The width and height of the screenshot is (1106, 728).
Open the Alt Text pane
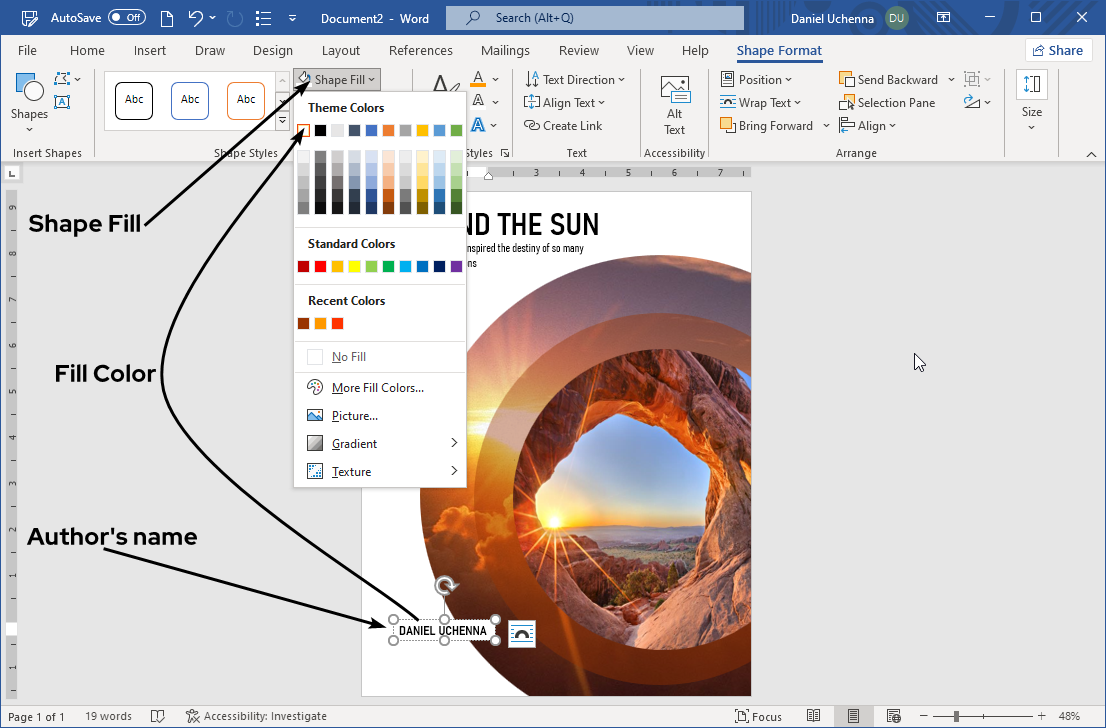675,106
